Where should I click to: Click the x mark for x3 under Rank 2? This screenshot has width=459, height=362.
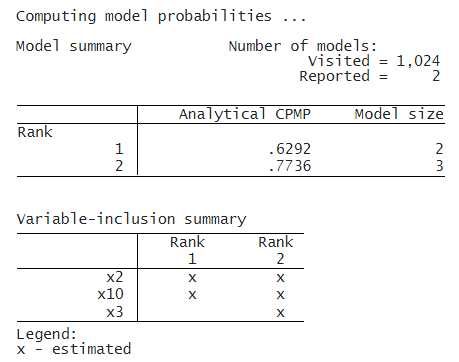coord(280,313)
